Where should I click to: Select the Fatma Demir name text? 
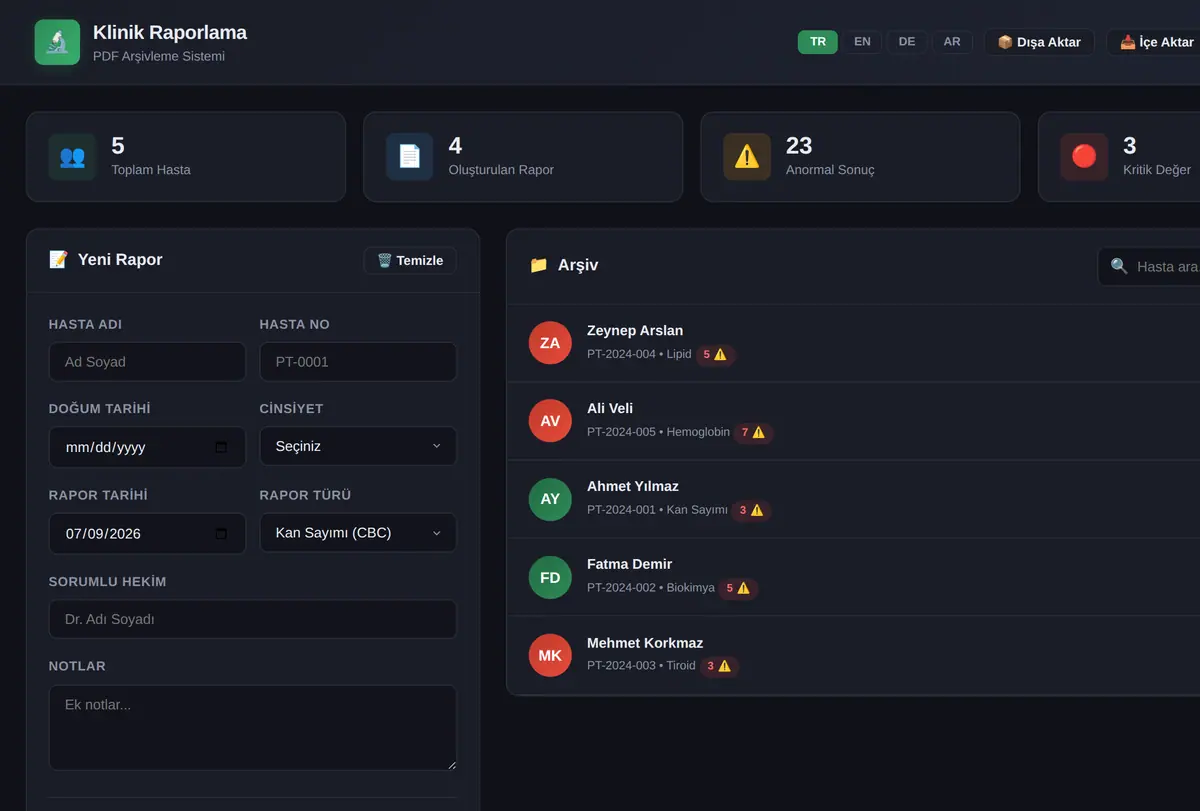[629, 564]
